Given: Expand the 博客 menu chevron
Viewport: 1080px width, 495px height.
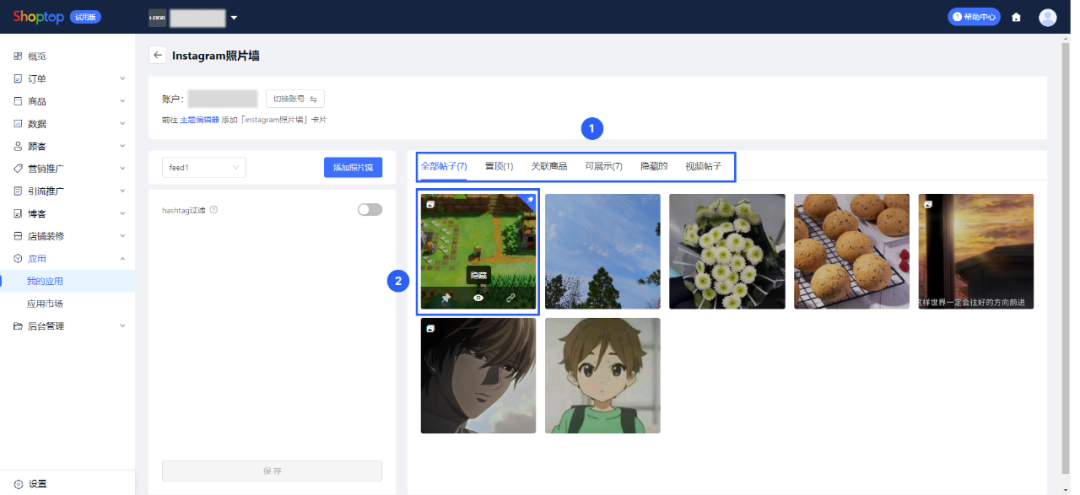Looking at the screenshot, I should [x=123, y=213].
